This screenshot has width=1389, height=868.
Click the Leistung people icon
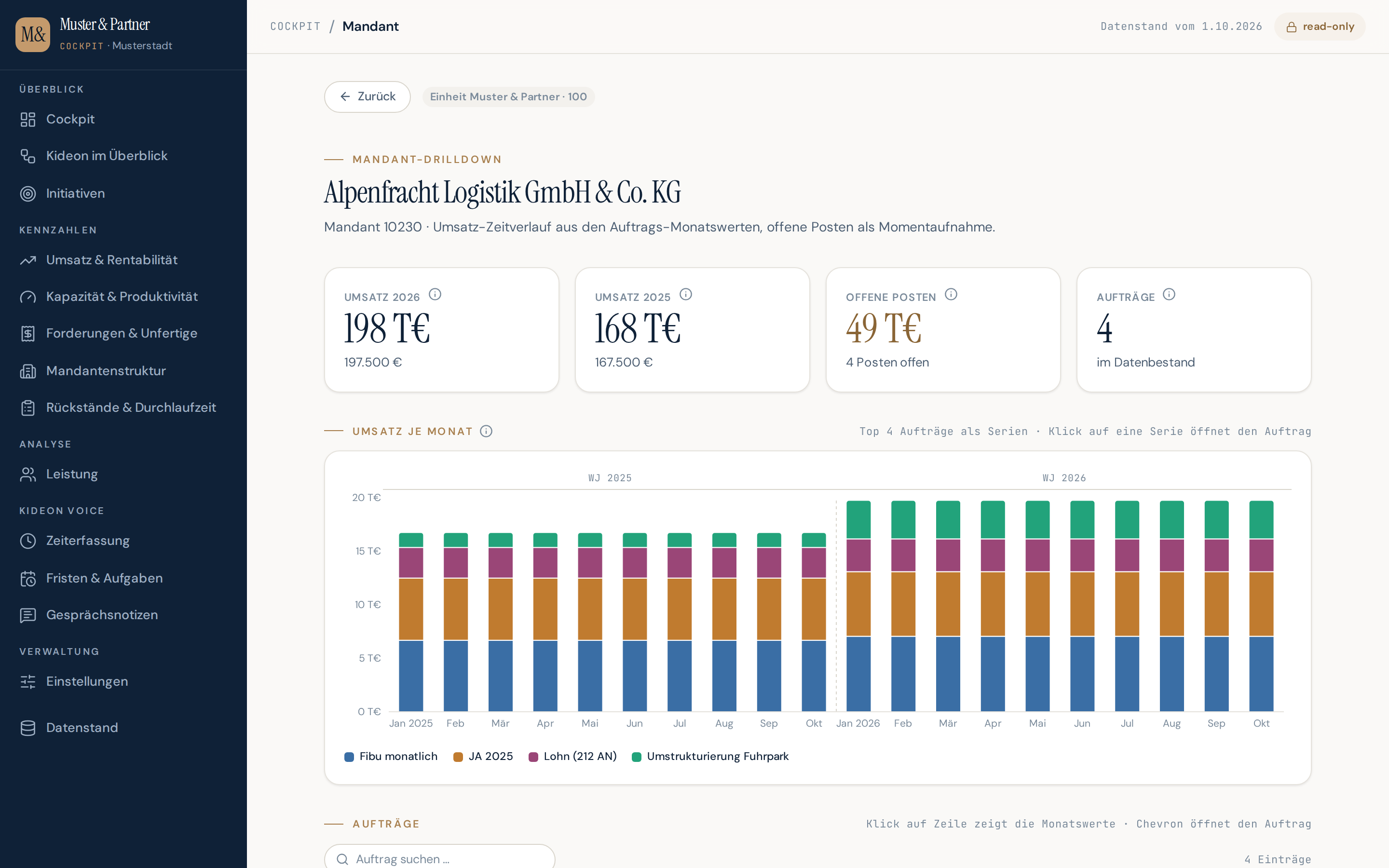(x=27, y=474)
